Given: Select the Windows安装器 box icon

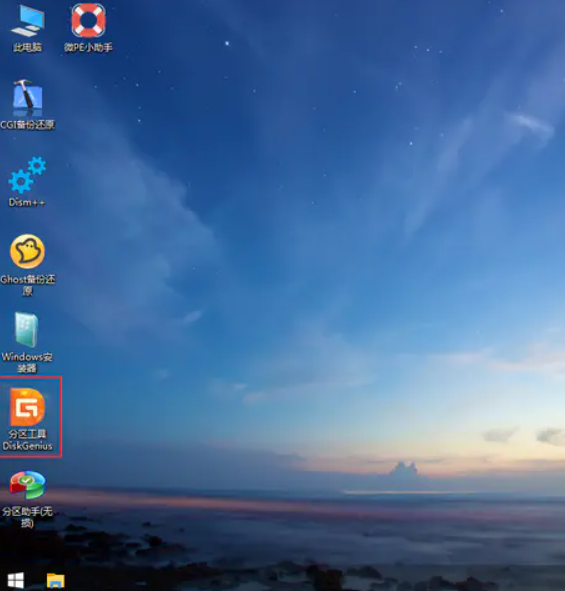Looking at the screenshot, I should 27,329.
